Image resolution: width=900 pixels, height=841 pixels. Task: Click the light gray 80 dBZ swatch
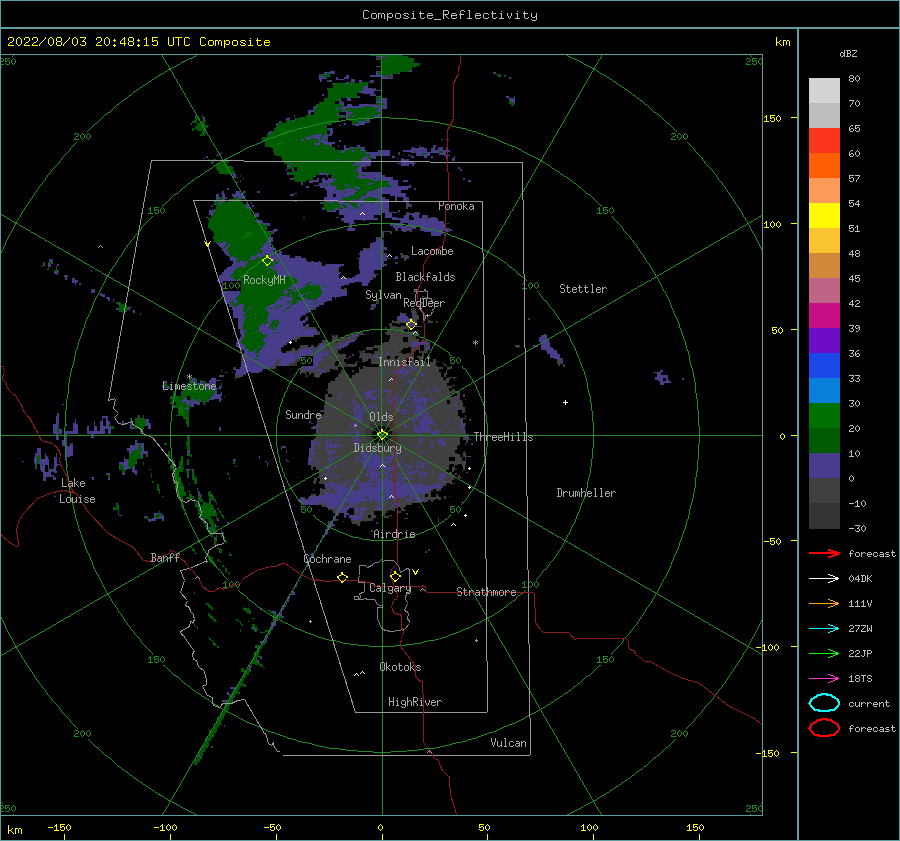[x=824, y=91]
